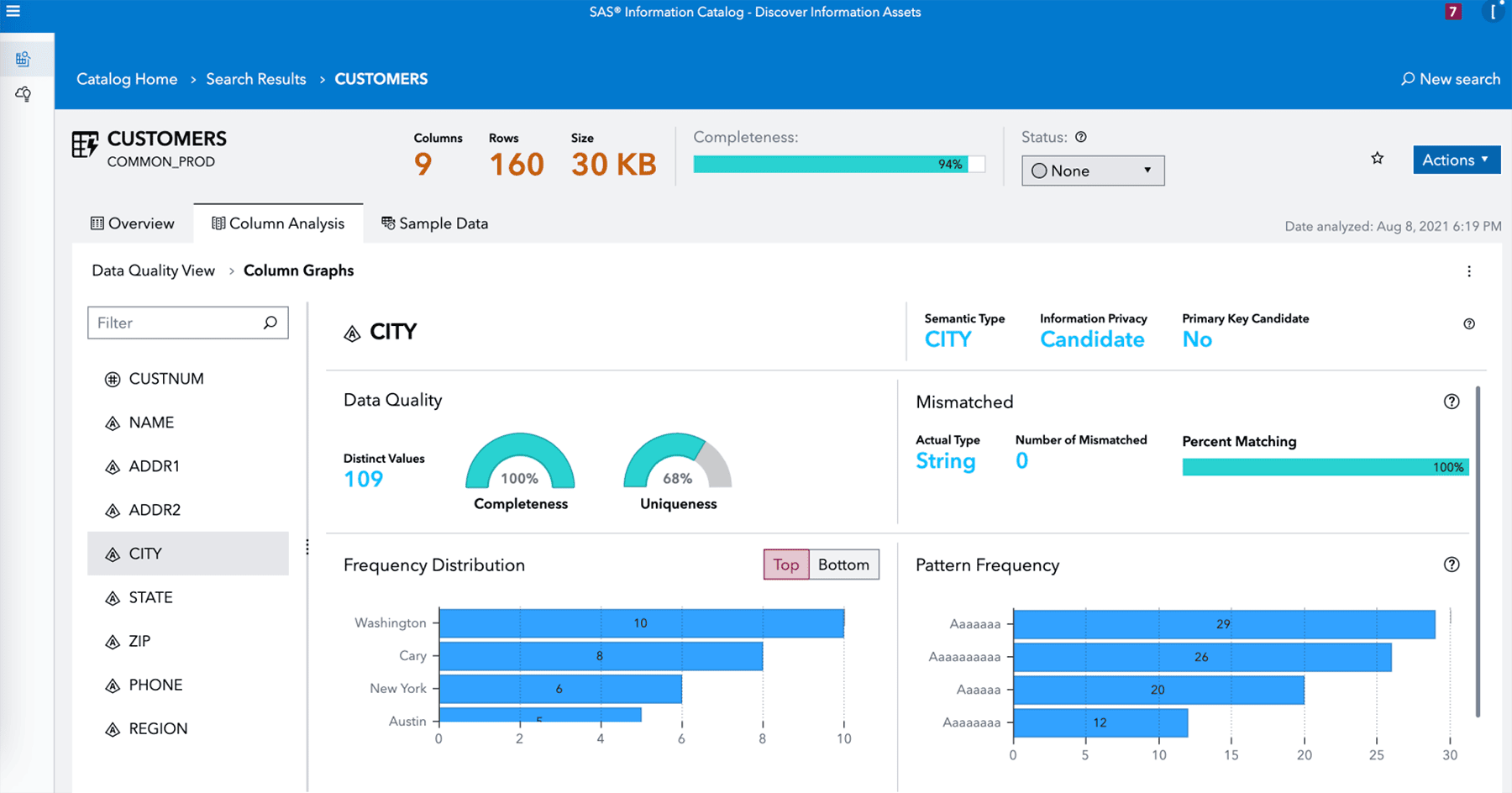Start a New search
This screenshot has width=1512, height=793.
click(x=1451, y=78)
